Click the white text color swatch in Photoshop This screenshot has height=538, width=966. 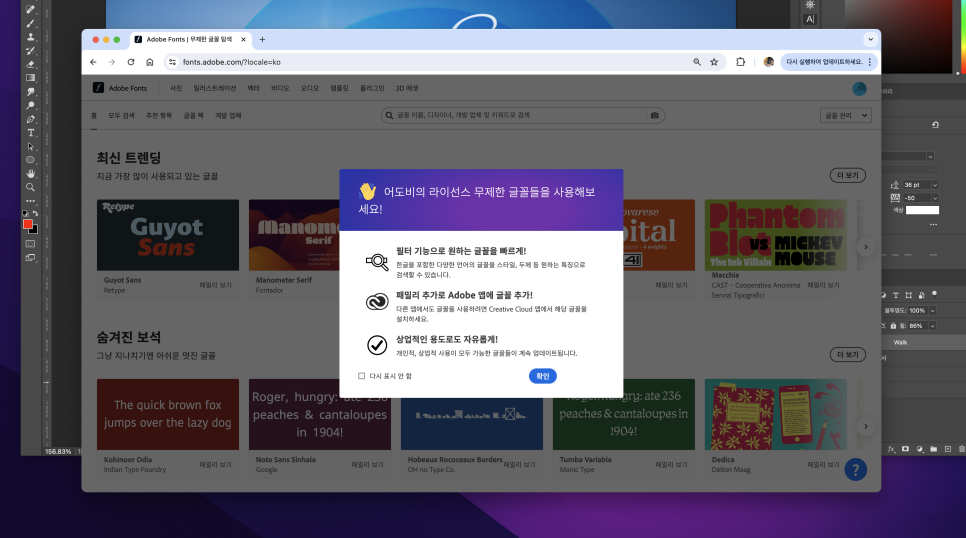pos(922,210)
